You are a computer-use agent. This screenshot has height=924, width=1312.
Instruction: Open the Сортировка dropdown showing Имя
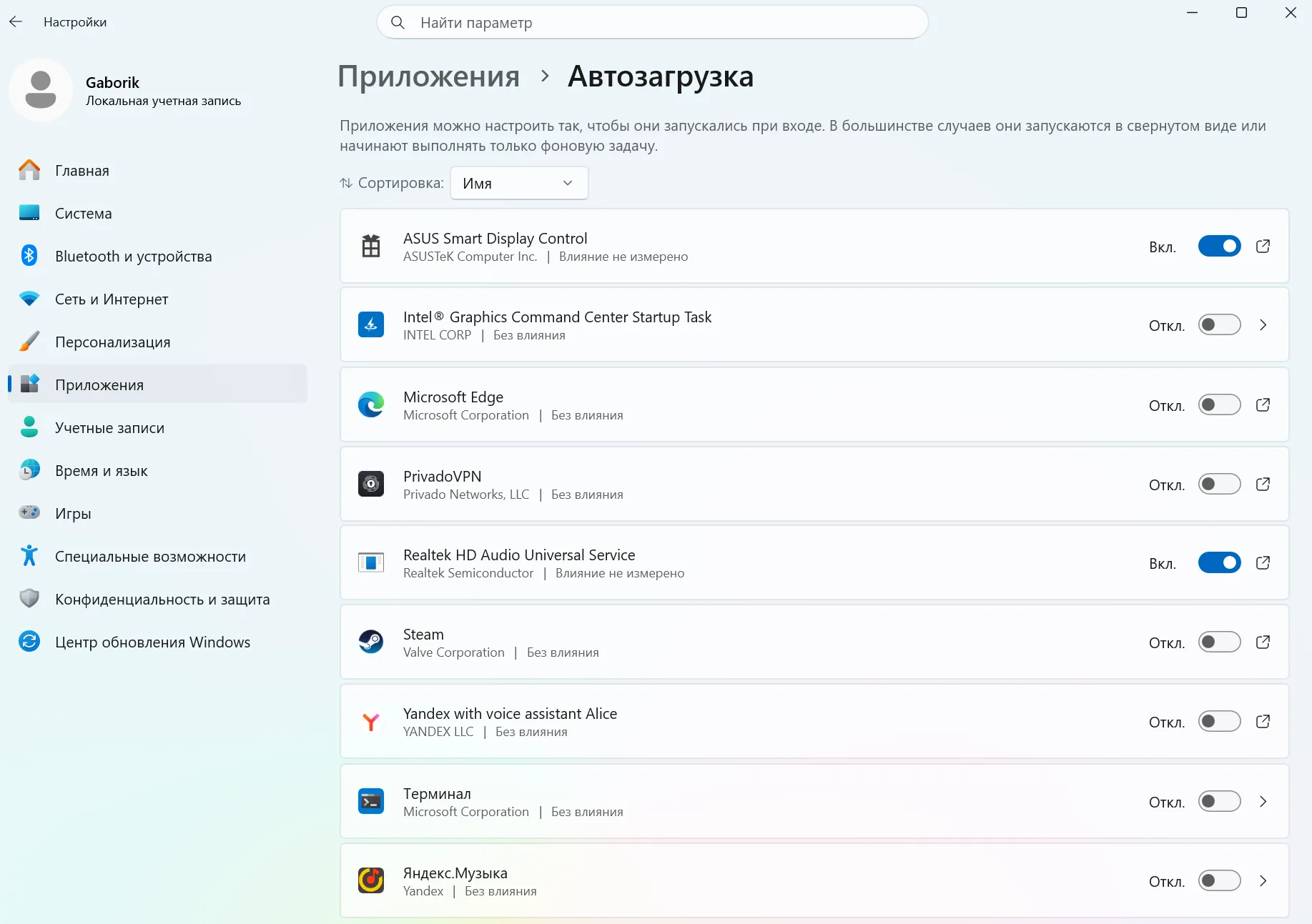519,183
